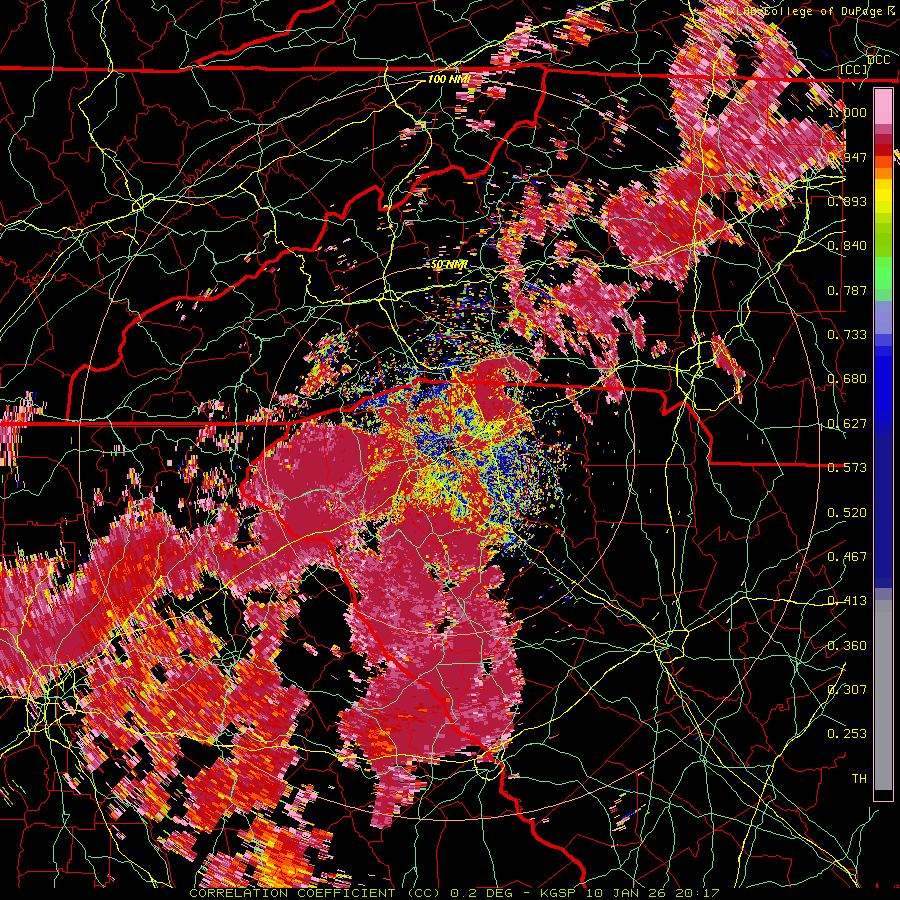The image size is (900, 900).
Task: Pick the orange legend segment
Action: pos(883,173)
